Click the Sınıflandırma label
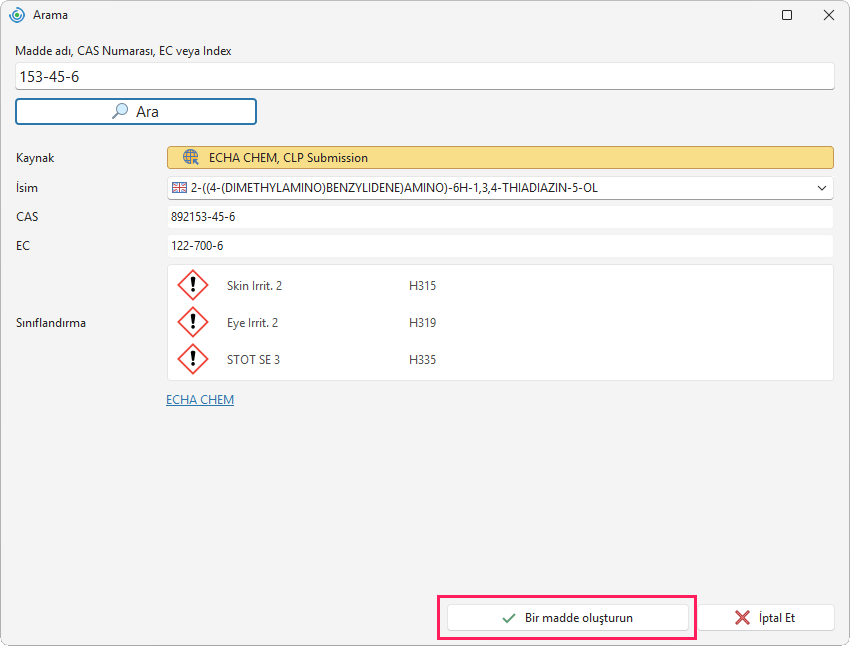850x646 pixels. (x=51, y=323)
